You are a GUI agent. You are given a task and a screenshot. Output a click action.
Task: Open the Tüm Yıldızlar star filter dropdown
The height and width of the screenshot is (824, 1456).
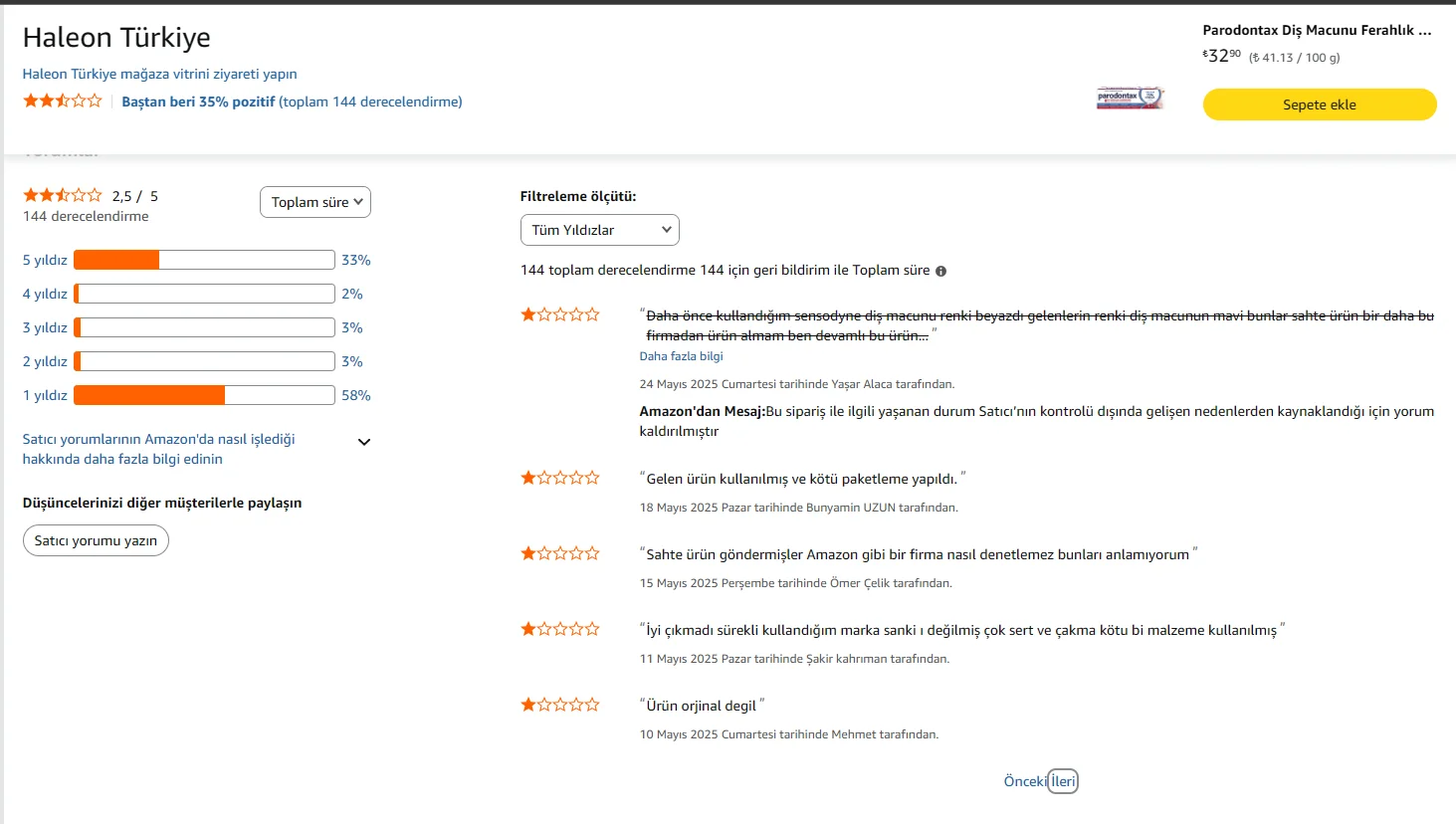[600, 230]
